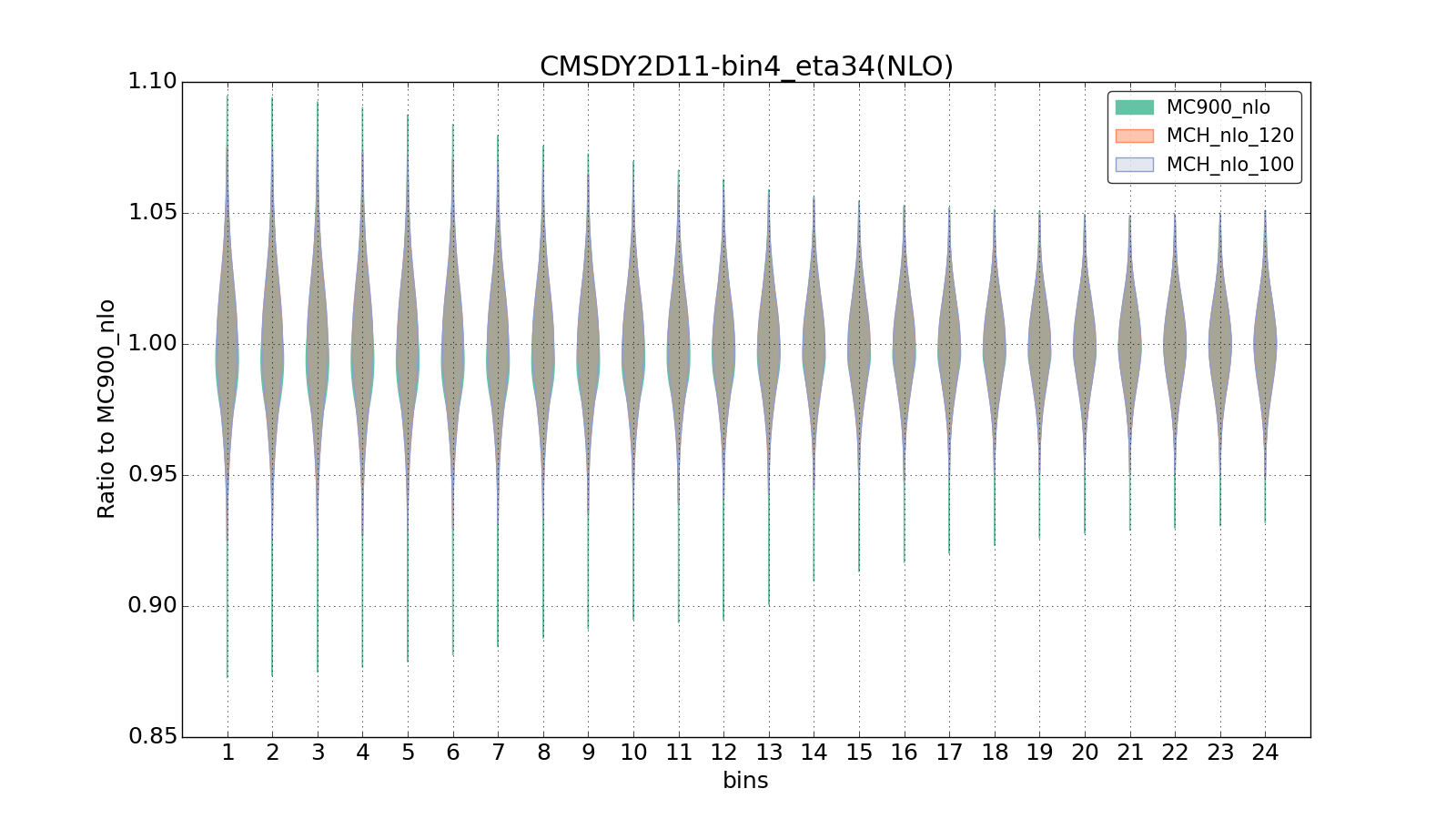
Task: Click x-axis tick label 17
Action: pos(949,753)
